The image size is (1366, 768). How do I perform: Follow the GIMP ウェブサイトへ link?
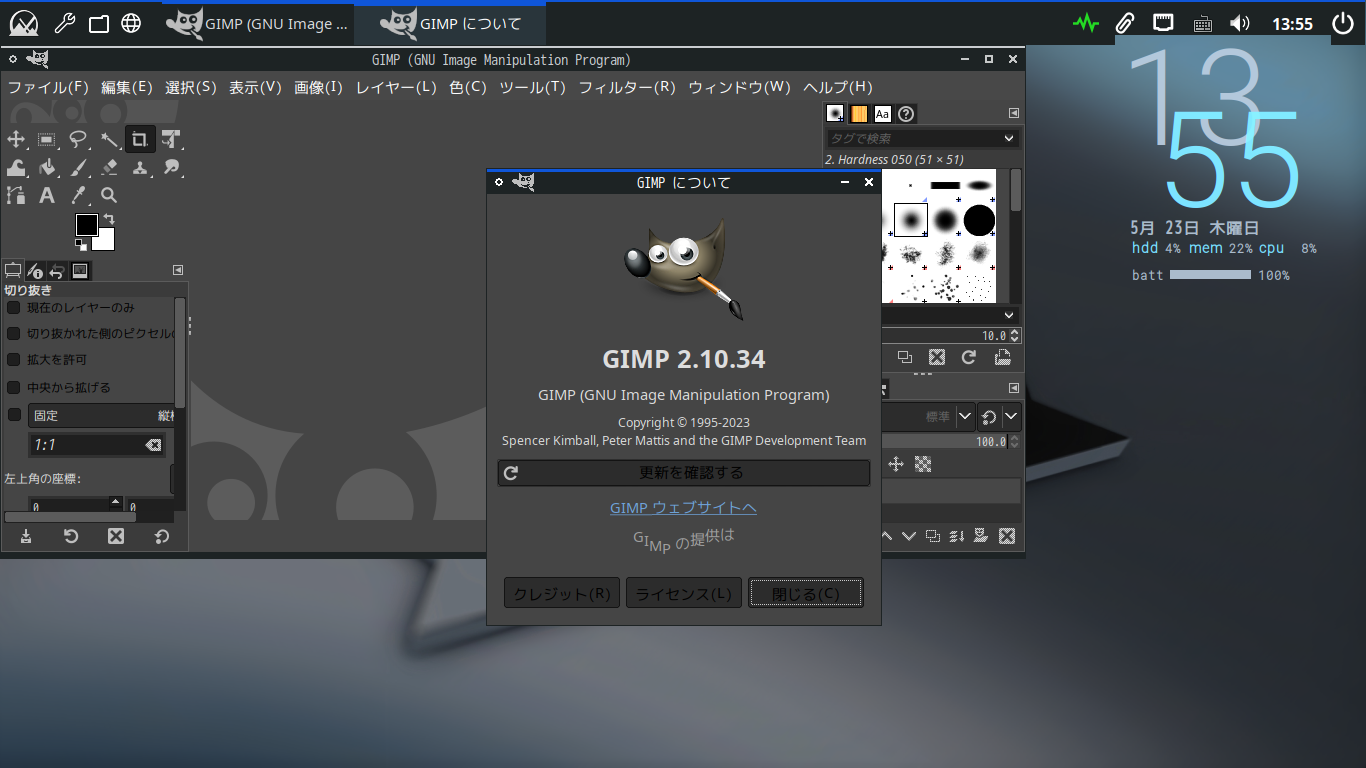(683, 508)
